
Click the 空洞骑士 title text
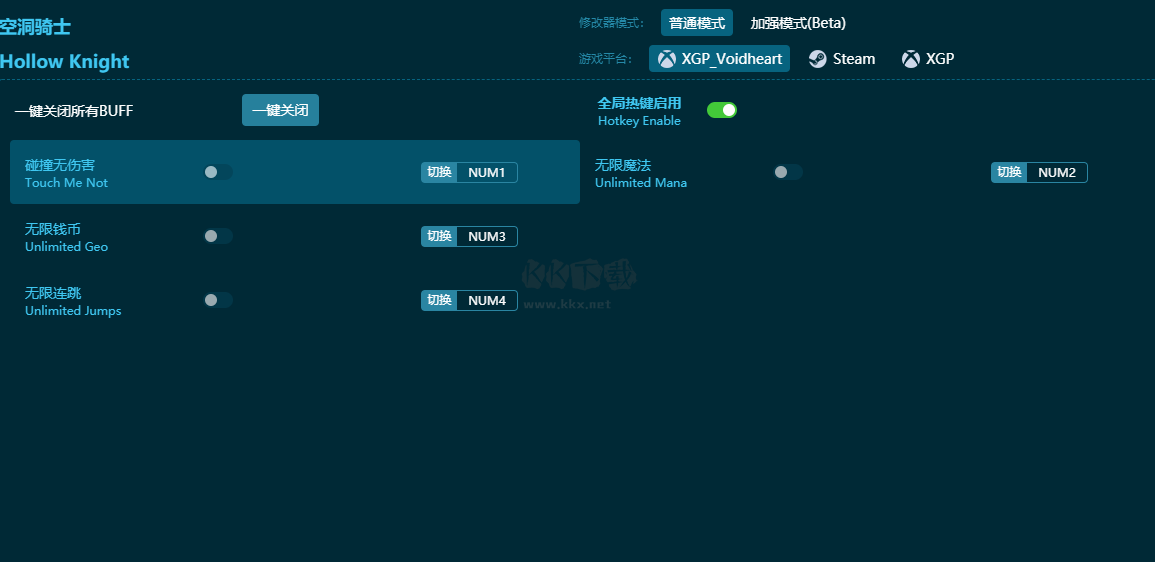[x=35, y=28]
